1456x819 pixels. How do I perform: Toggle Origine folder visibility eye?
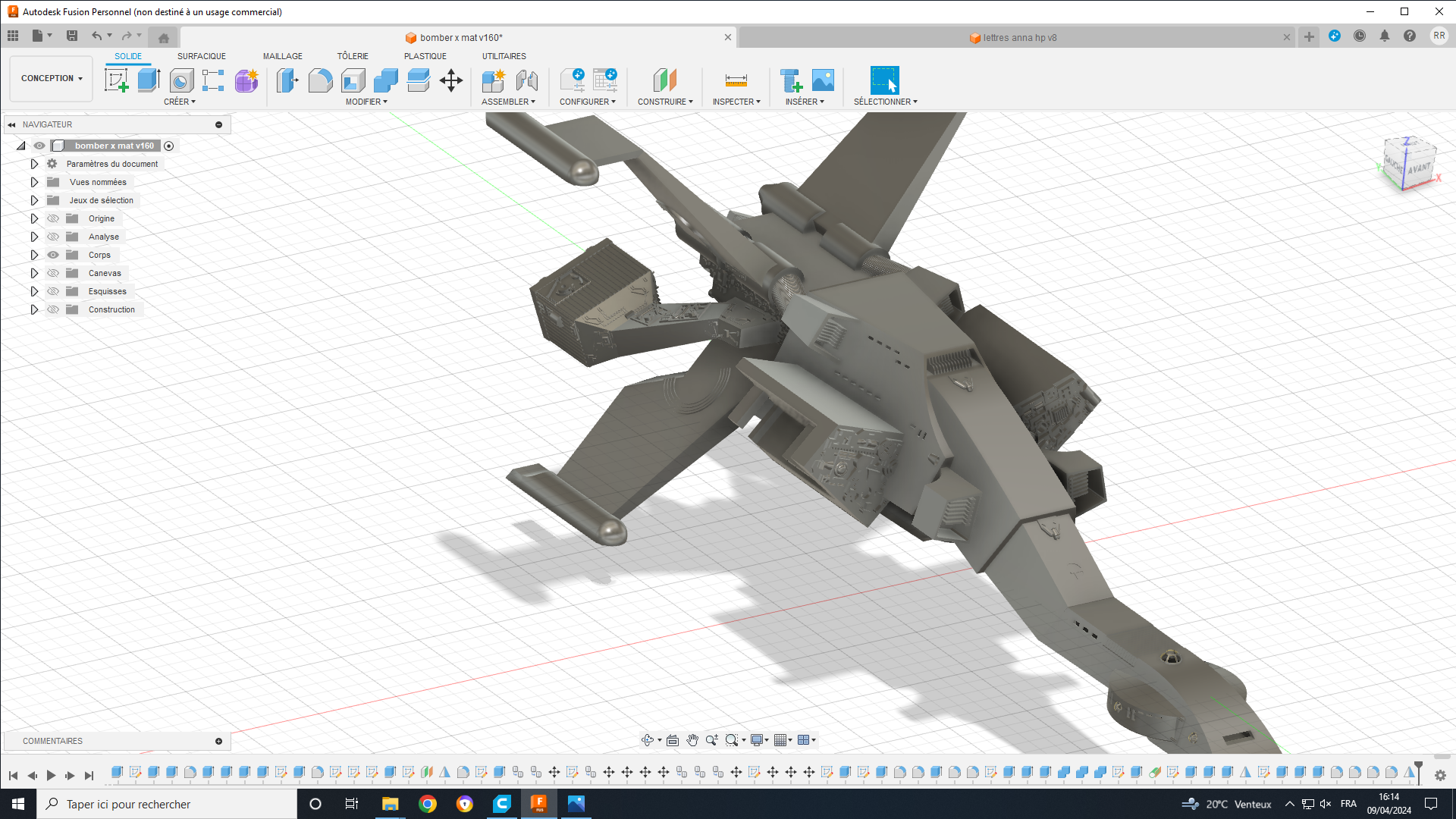pos(53,218)
